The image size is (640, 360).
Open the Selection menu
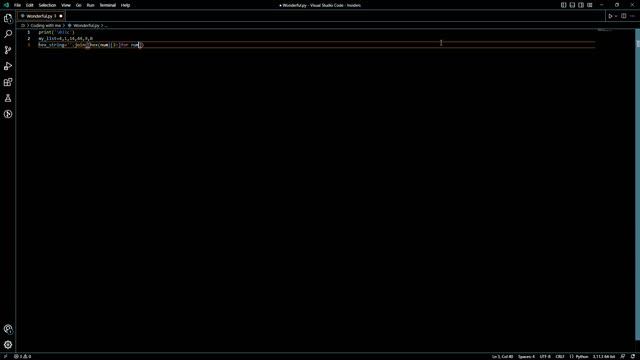pyautogui.click(x=47, y=5)
